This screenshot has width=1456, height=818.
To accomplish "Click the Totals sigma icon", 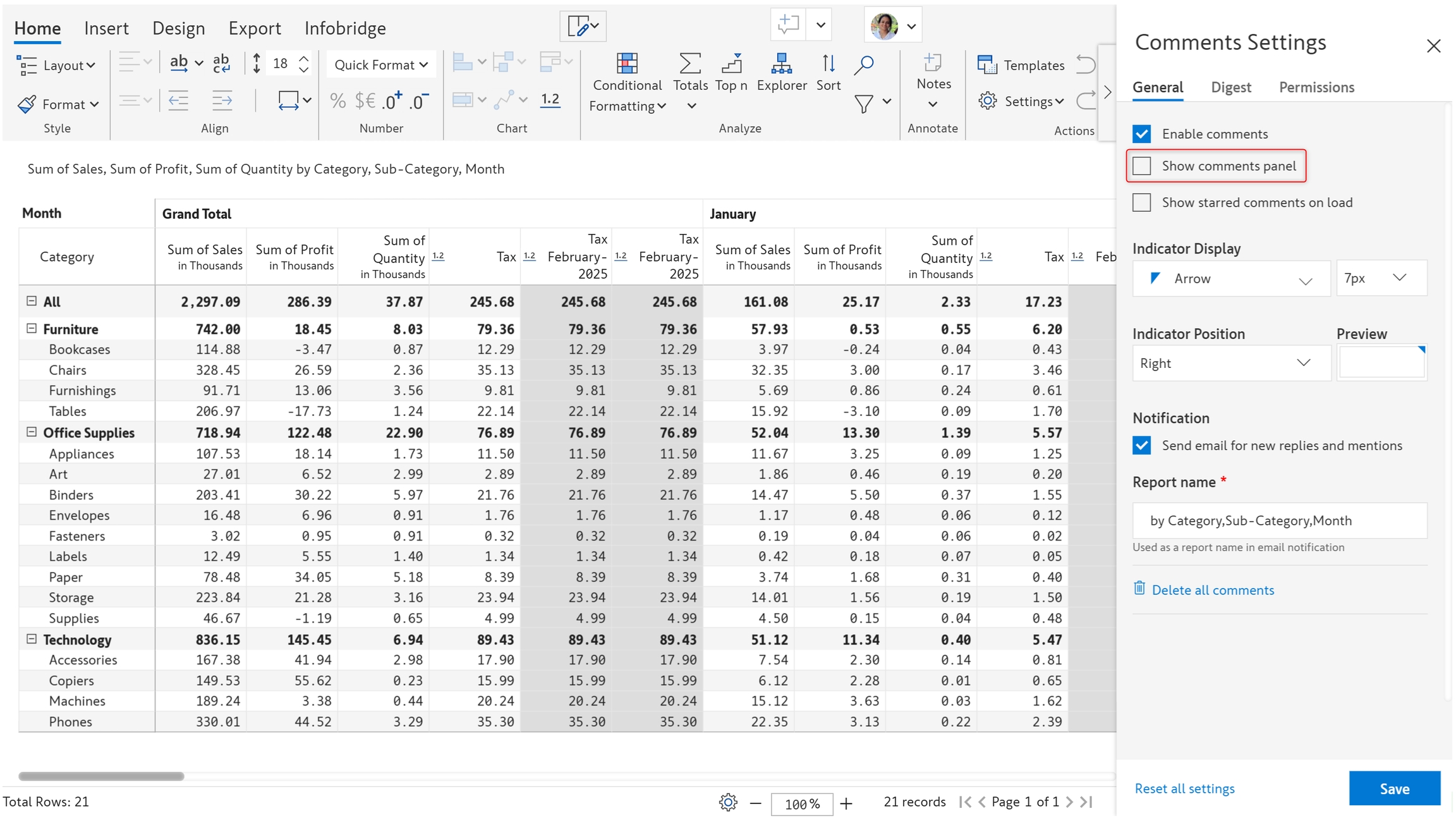I will [689, 64].
